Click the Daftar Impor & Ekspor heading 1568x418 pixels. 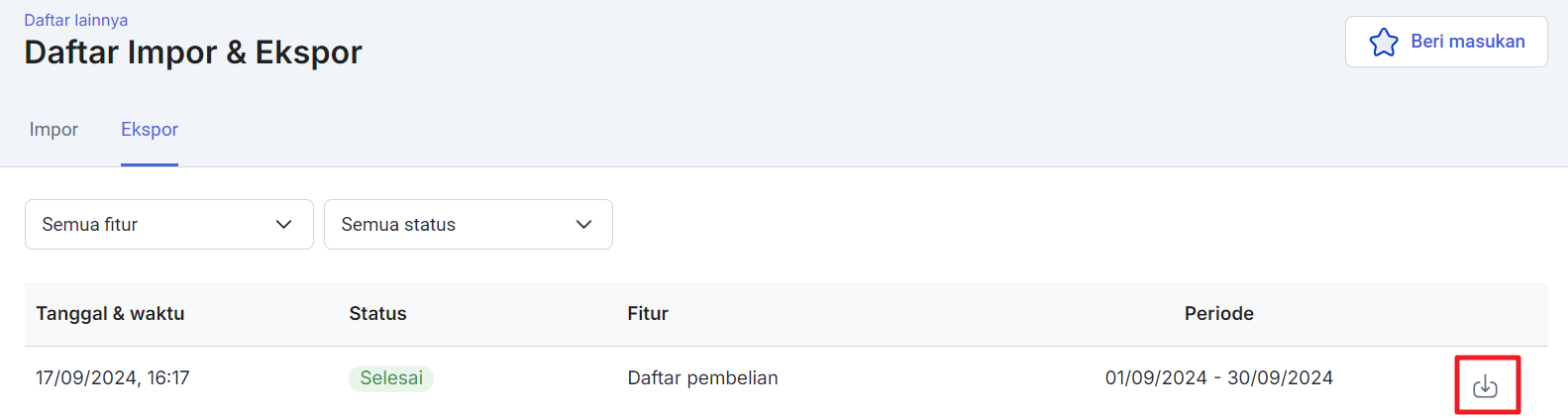(x=193, y=52)
